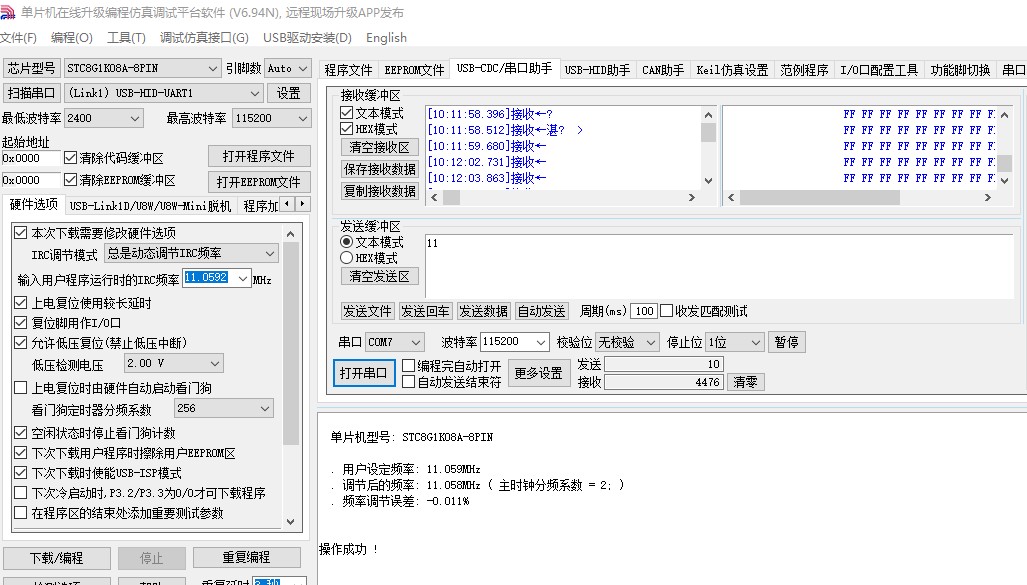Open 最低波特率 2400 dropdown
This screenshot has height=585, width=1027.
click(x=134, y=119)
